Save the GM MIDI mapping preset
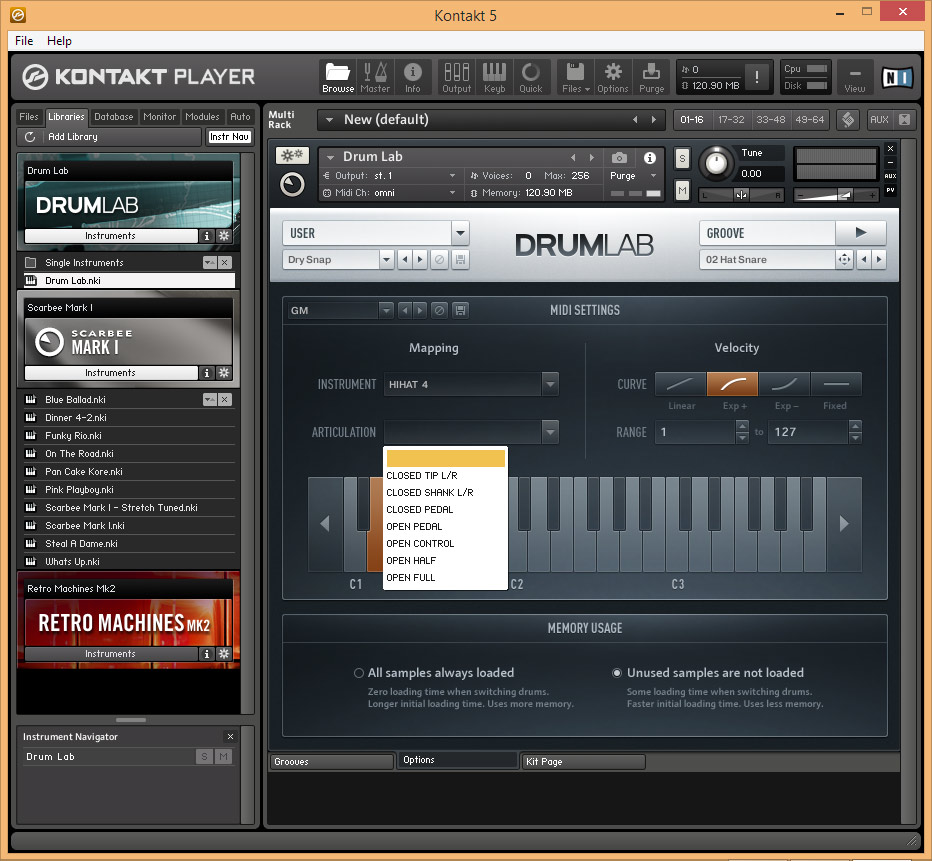The width and height of the screenshot is (932, 861). [460, 310]
